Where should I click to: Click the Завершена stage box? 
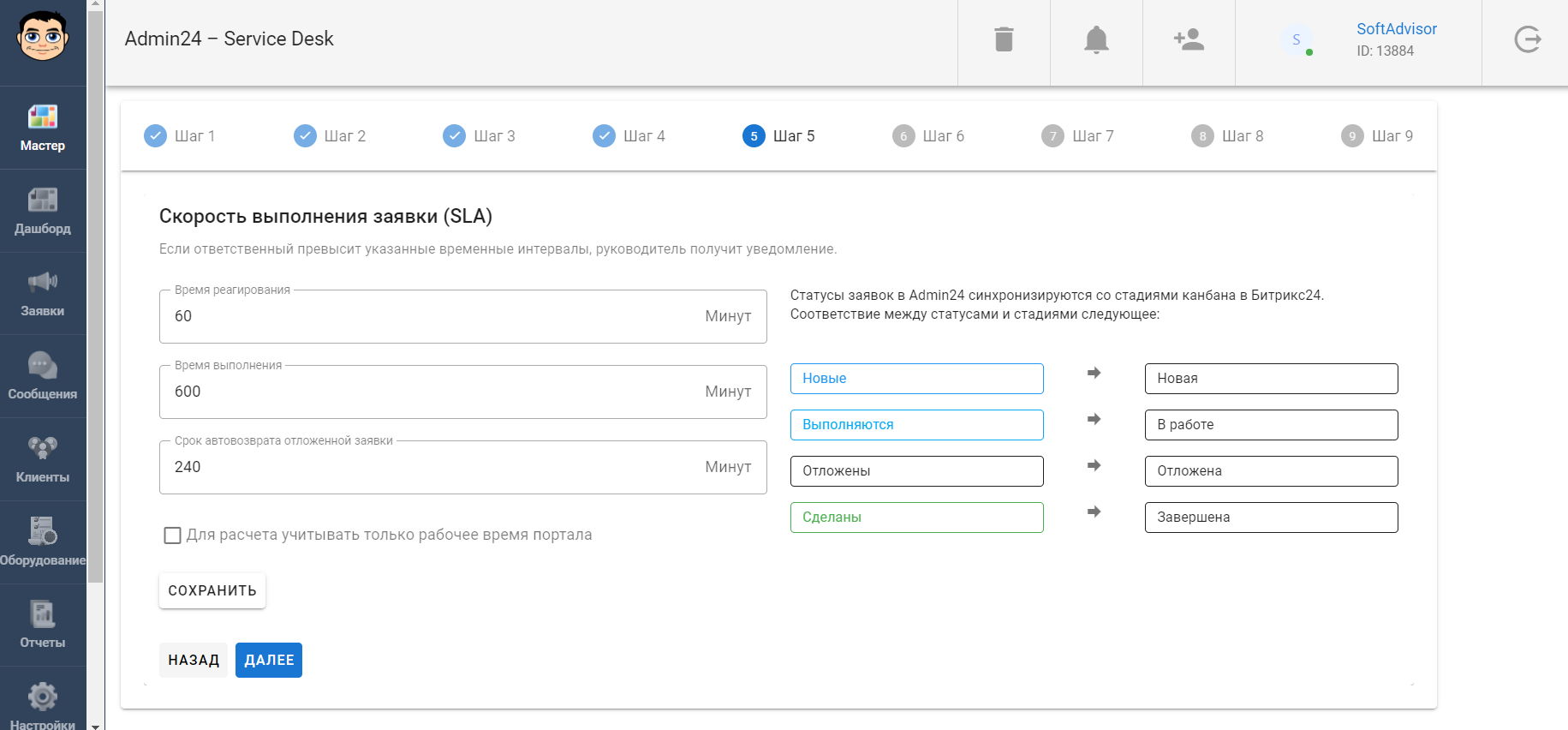coord(1272,518)
